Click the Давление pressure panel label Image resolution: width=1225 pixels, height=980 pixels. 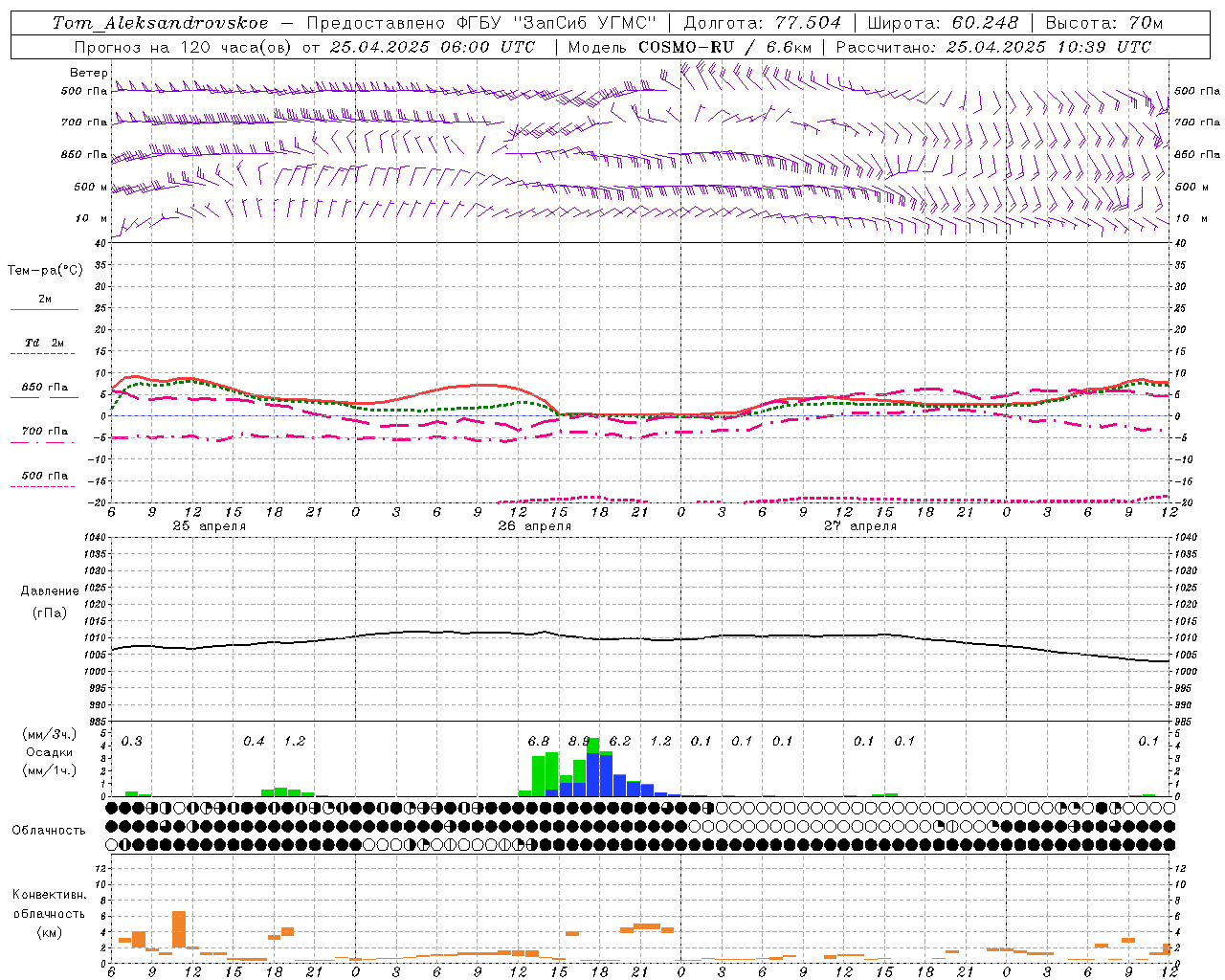(x=50, y=591)
